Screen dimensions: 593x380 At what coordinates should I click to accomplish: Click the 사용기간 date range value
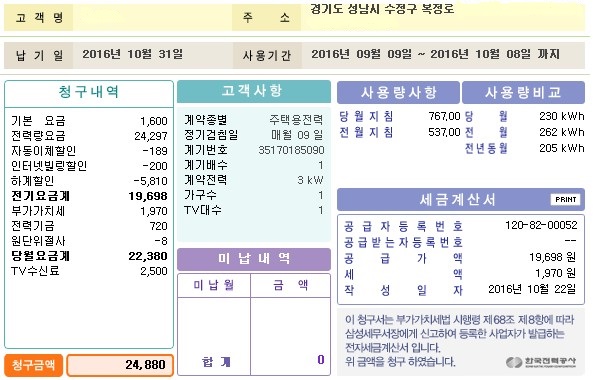tap(435, 54)
